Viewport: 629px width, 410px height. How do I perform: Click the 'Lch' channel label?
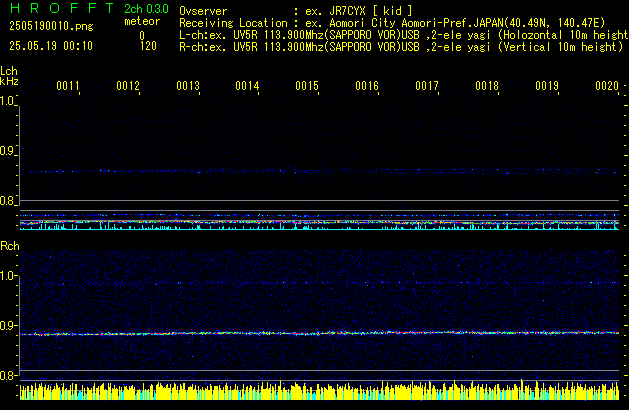[x=9, y=71]
